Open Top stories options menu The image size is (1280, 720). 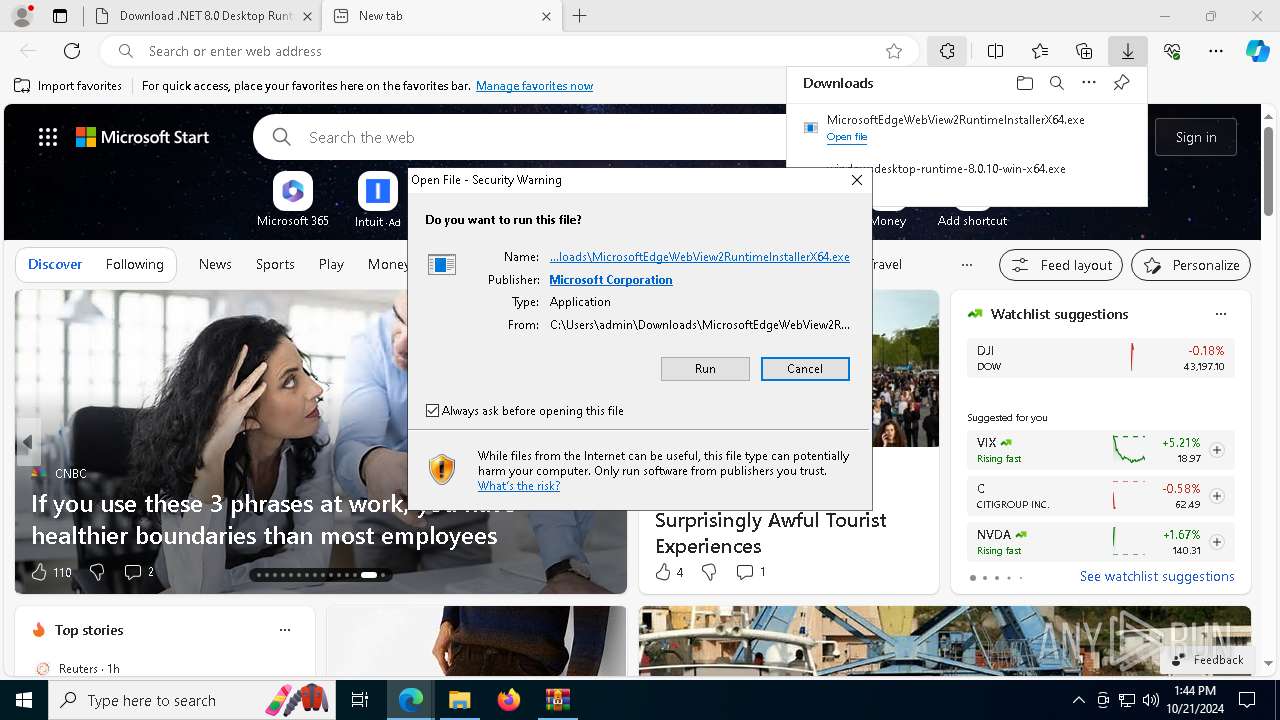[285, 630]
